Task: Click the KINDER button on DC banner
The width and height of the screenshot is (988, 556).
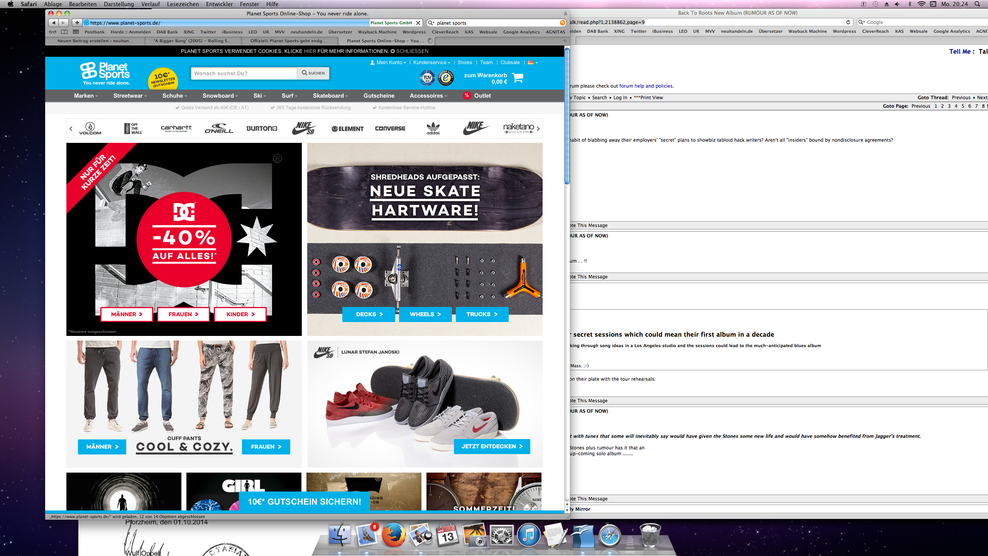Action: click(x=240, y=314)
